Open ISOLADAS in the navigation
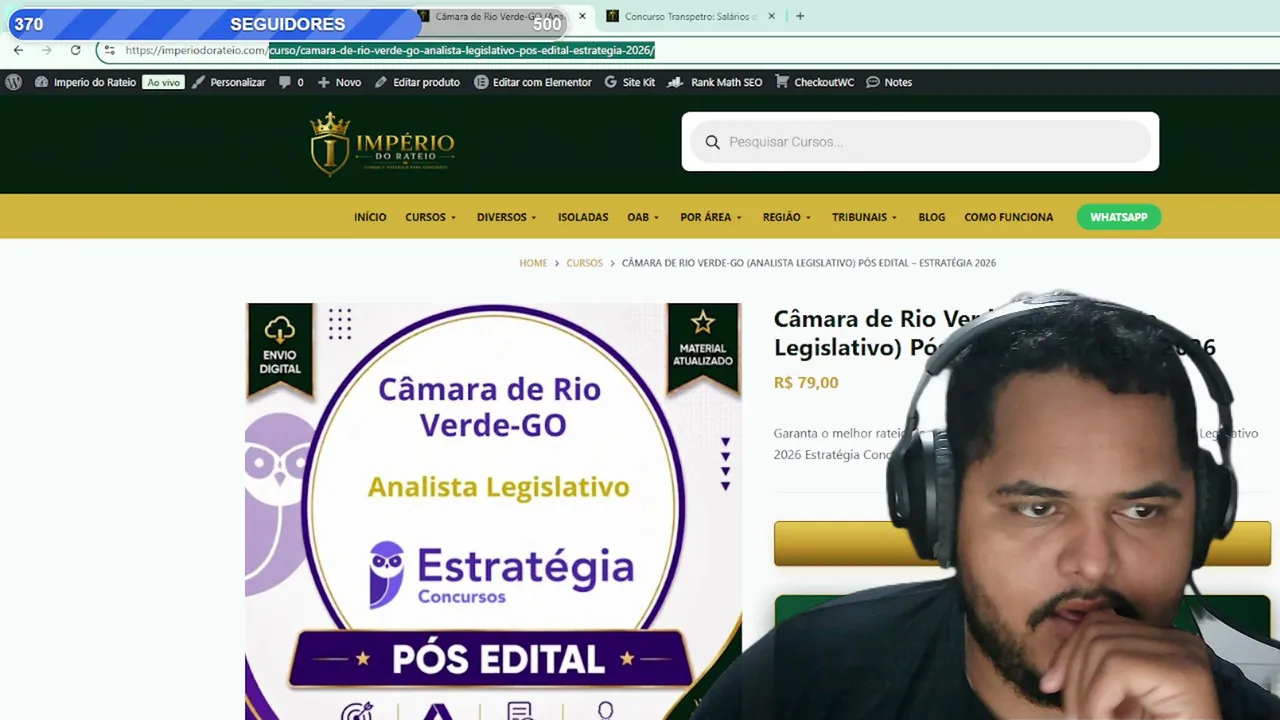This screenshot has width=1280, height=720. (583, 217)
